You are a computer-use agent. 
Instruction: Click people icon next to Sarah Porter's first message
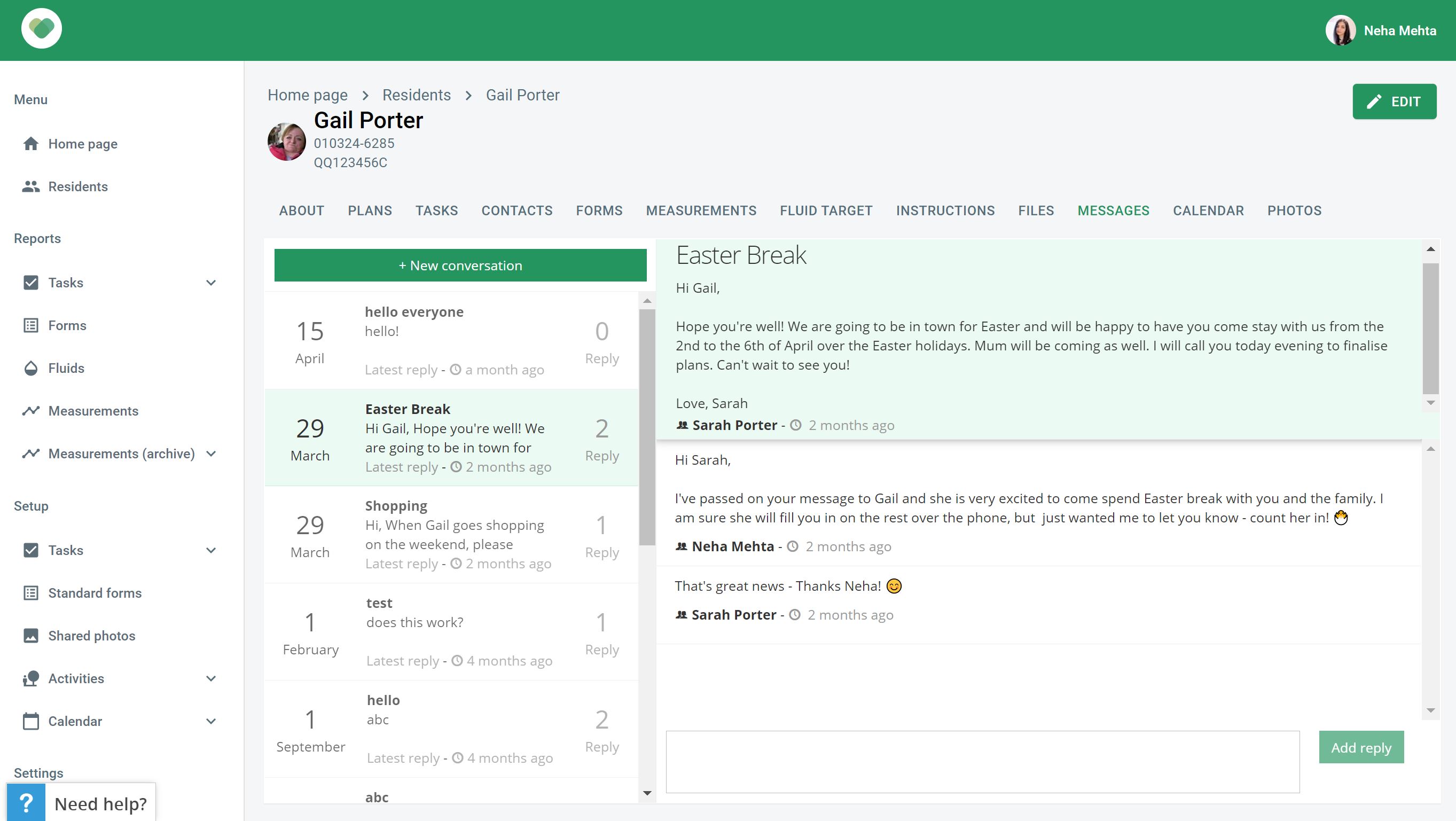(682, 425)
